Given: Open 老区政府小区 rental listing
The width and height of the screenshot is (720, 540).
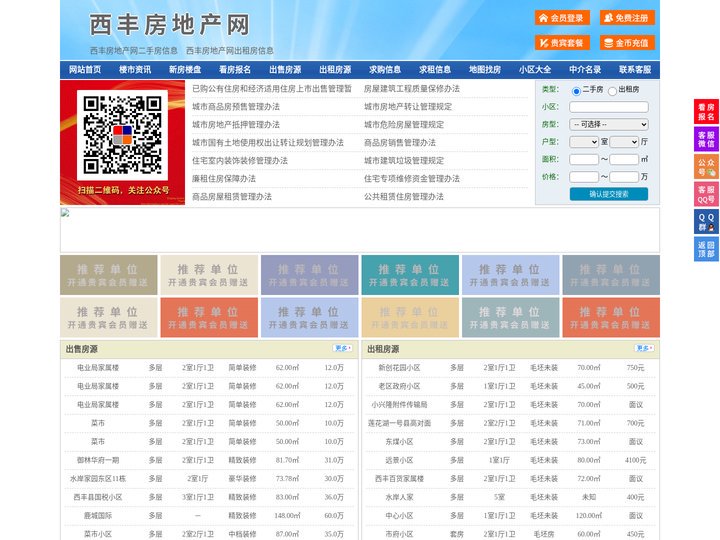Looking at the screenshot, I should coord(399,386).
